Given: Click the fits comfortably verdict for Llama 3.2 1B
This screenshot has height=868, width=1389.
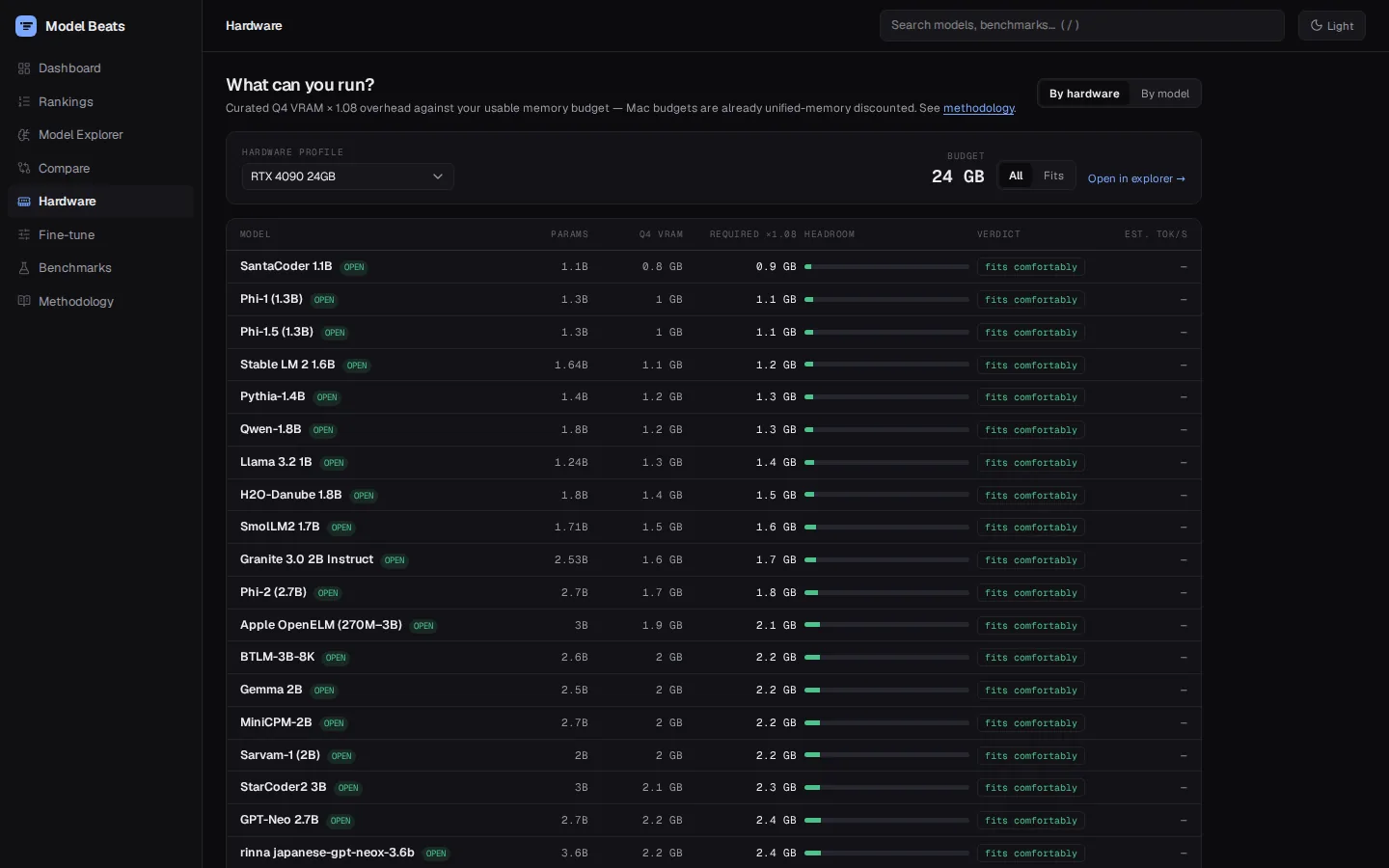Looking at the screenshot, I should pos(1030,463).
